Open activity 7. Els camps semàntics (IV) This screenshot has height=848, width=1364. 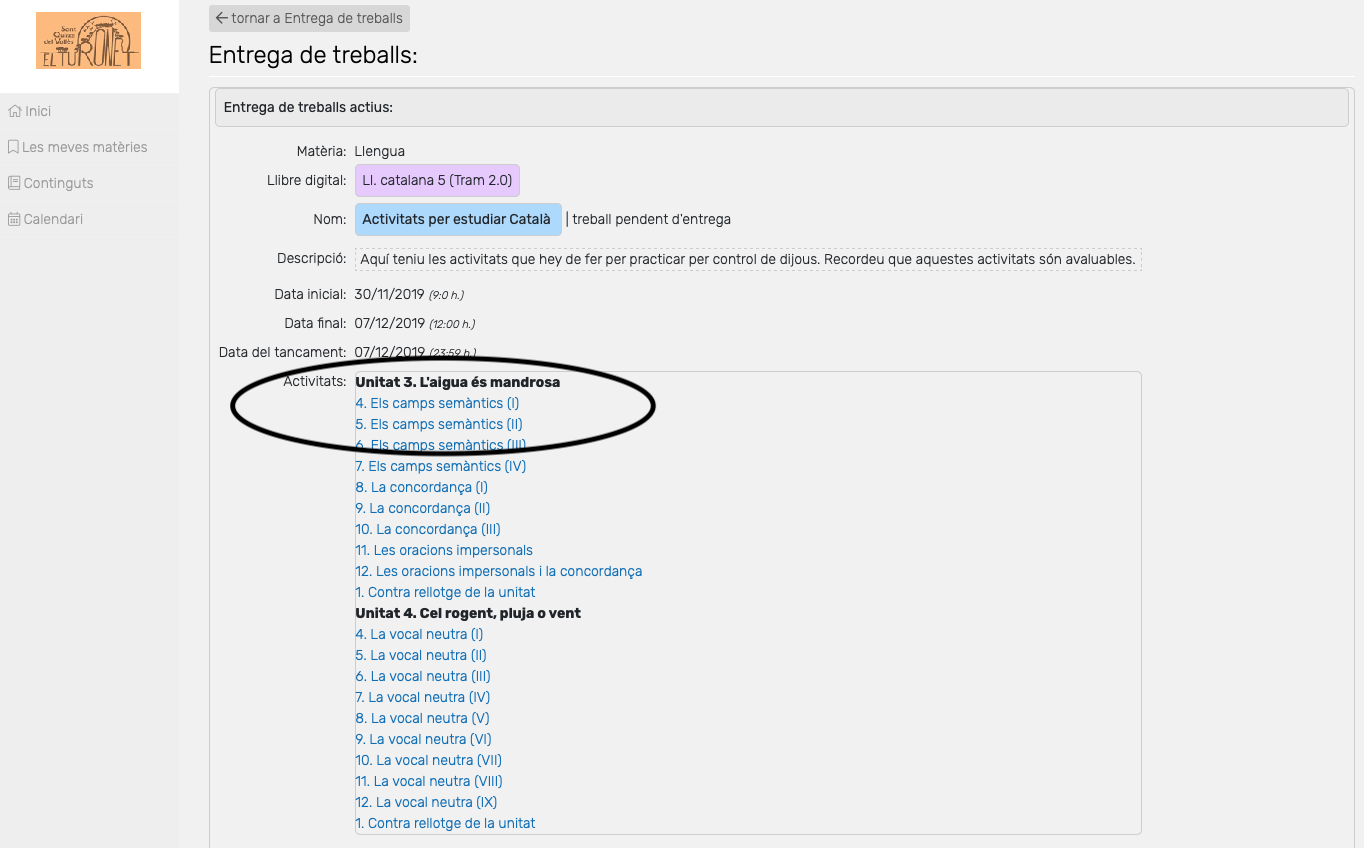coord(440,466)
